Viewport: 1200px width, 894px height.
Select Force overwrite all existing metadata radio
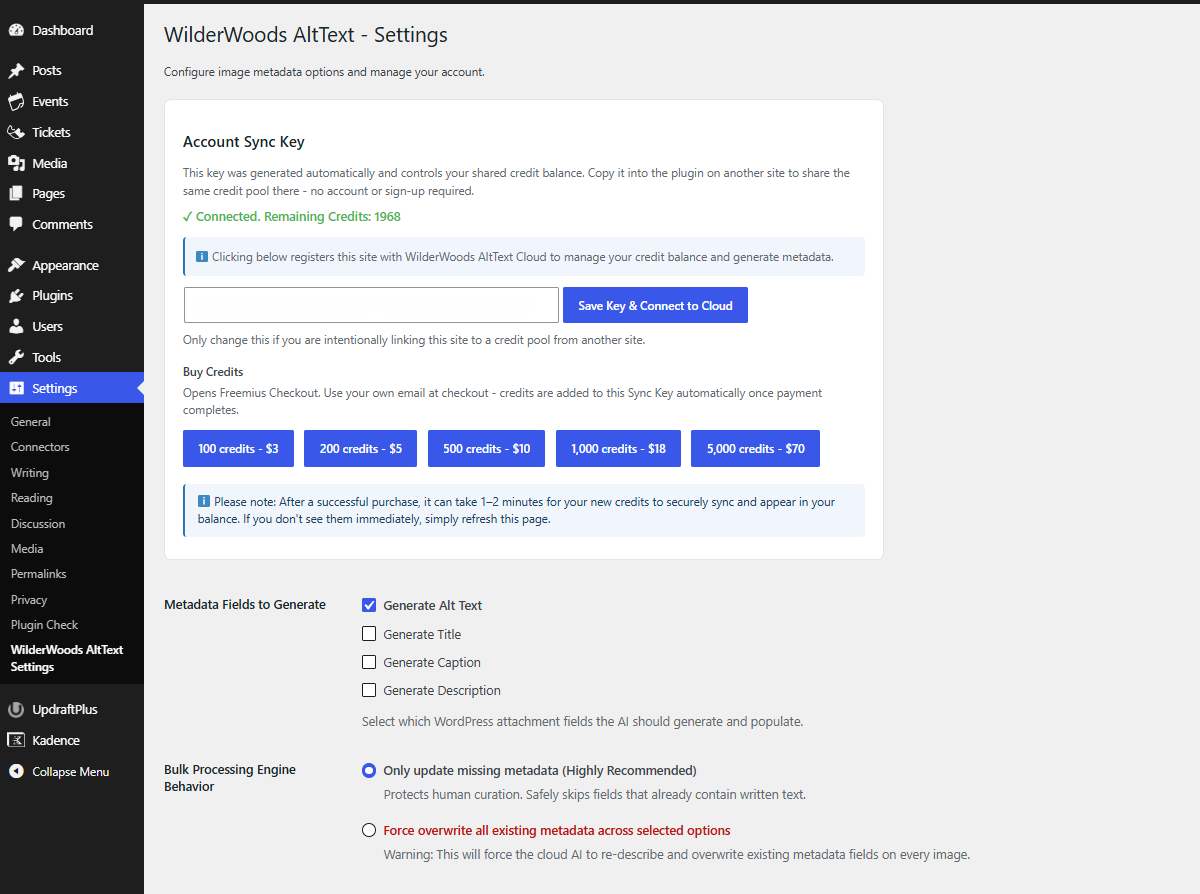tap(369, 830)
